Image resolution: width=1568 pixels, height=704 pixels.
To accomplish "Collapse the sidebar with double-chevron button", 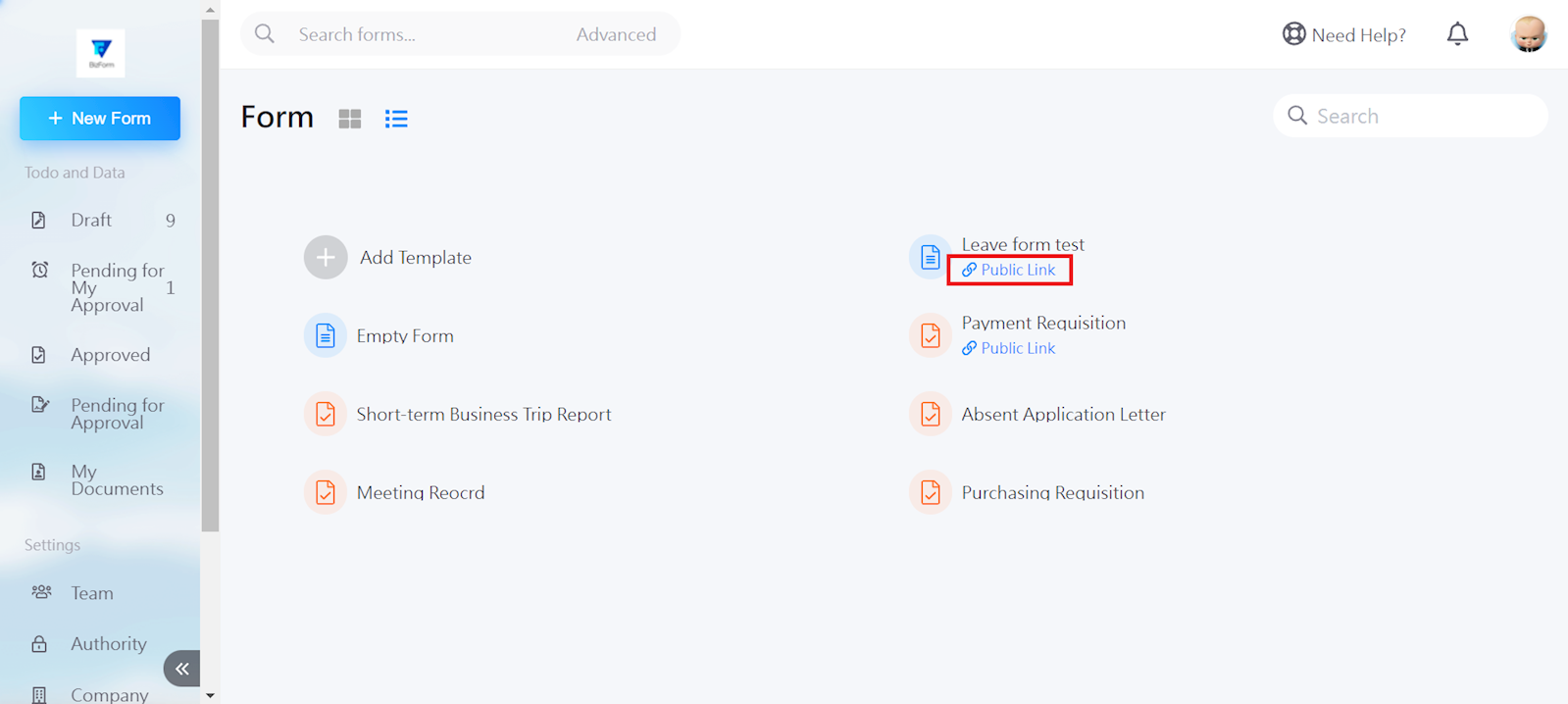I will coord(182,669).
